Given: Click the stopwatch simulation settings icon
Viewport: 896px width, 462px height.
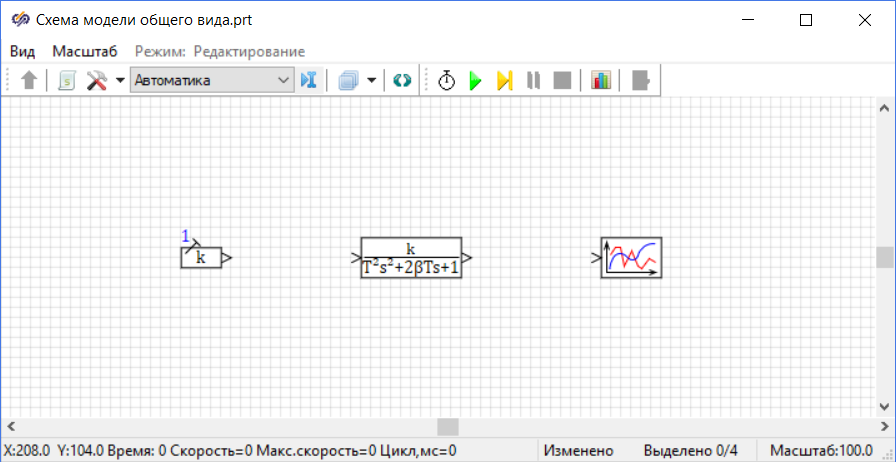Looking at the screenshot, I should coord(446,81).
